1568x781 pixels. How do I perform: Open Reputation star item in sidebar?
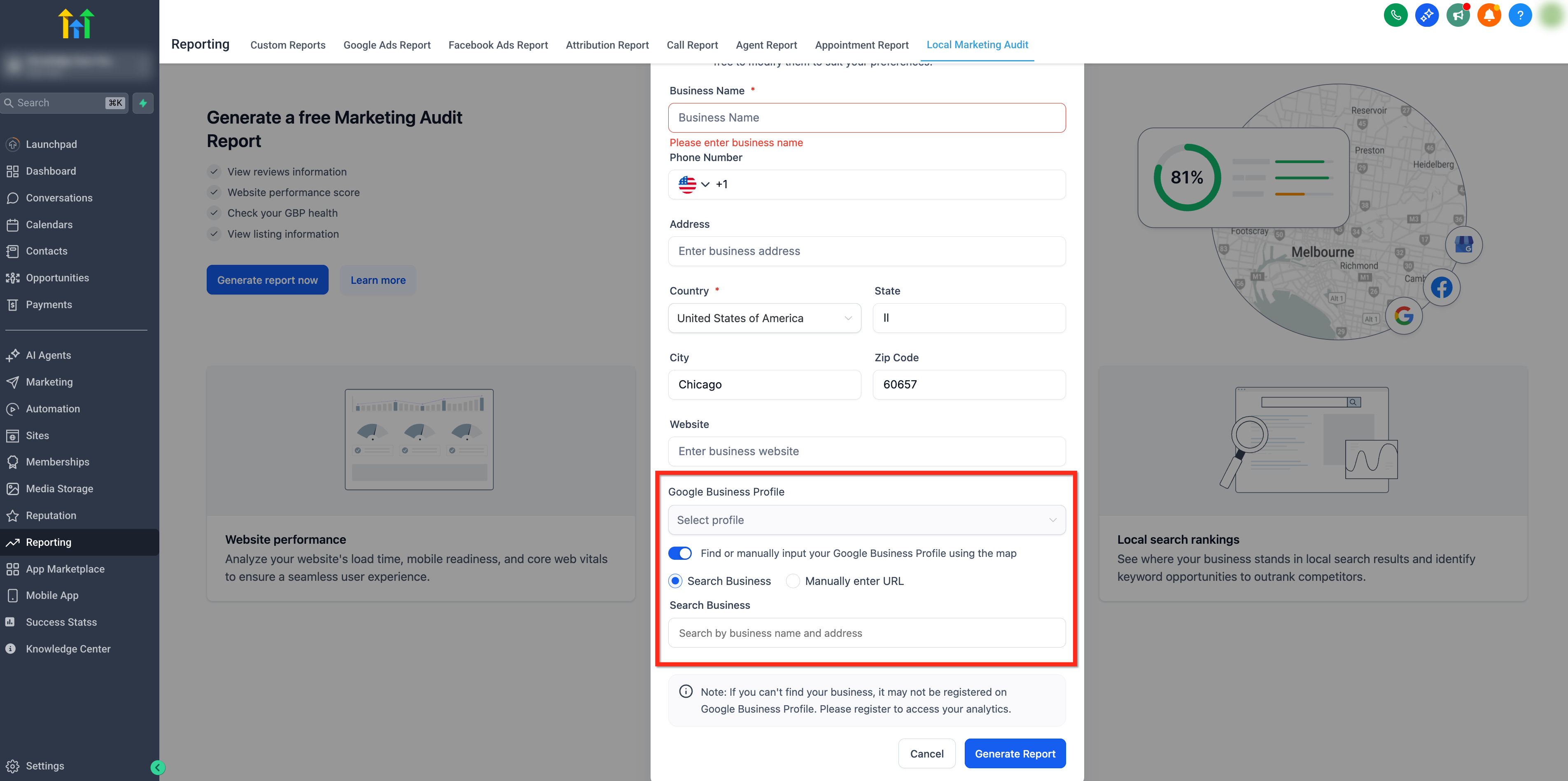(51, 515)
